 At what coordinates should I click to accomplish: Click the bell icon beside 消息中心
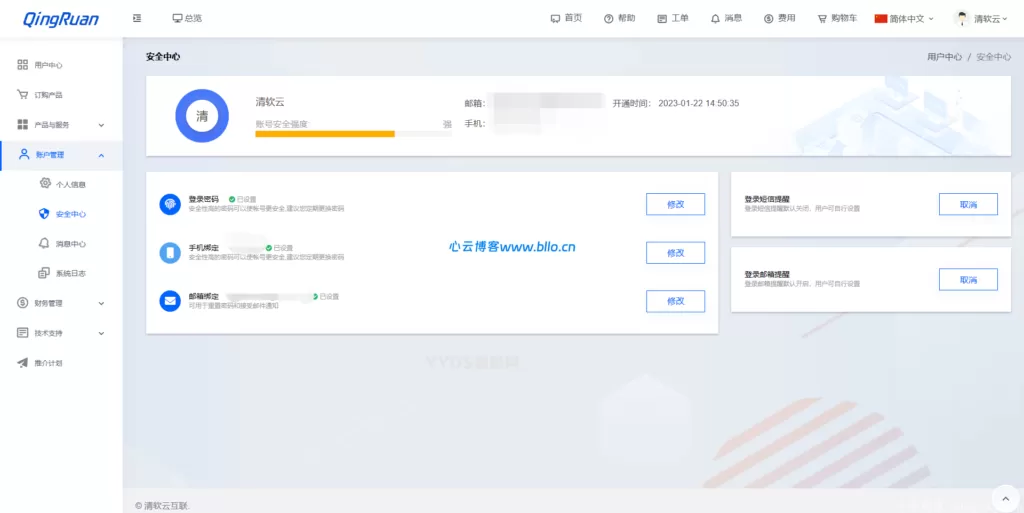coord(44,243)
